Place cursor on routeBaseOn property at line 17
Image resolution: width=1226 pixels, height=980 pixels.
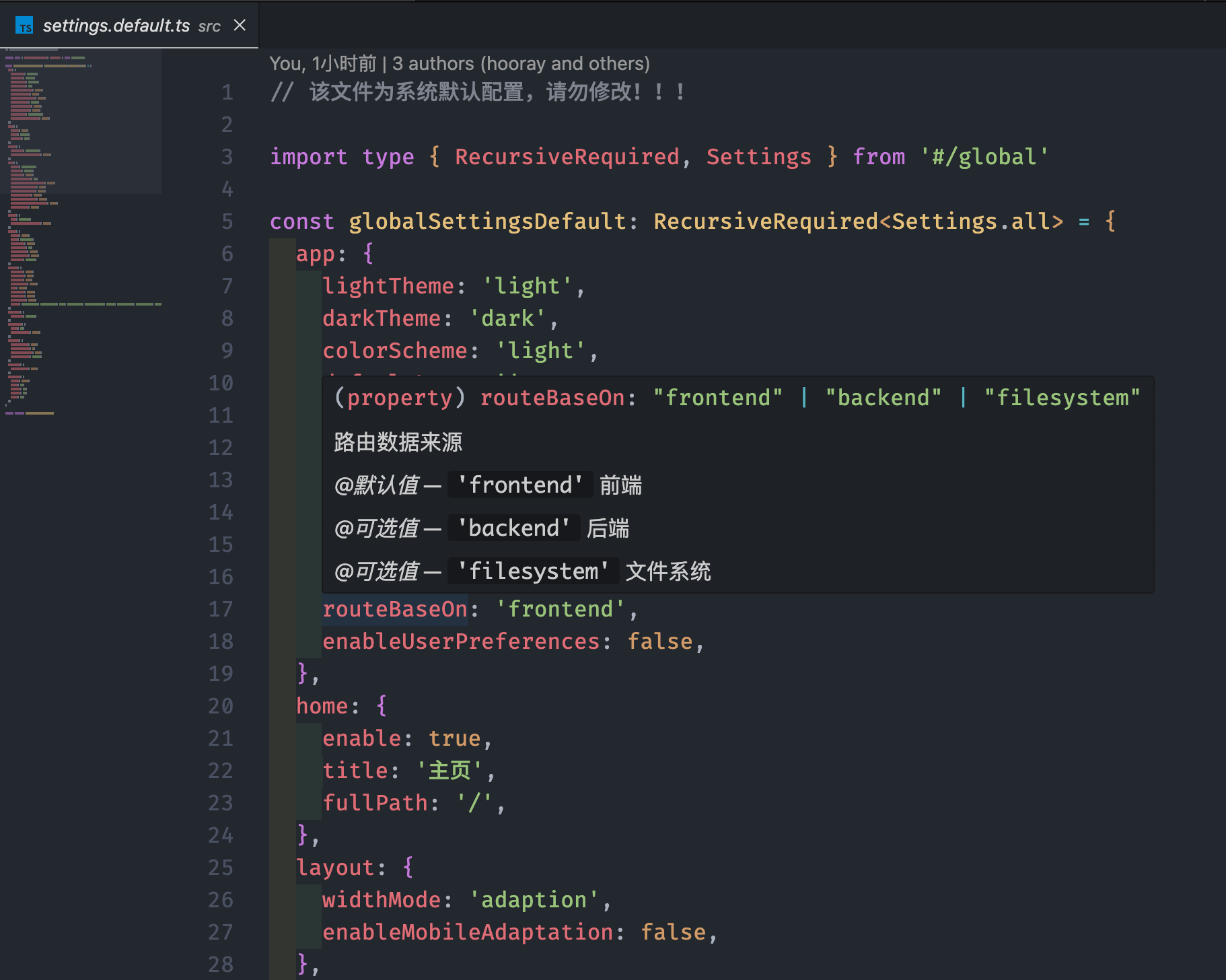394,609
